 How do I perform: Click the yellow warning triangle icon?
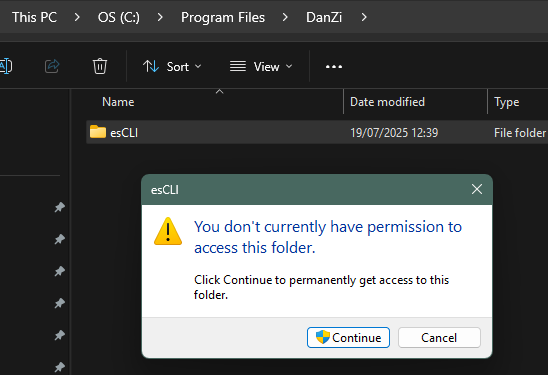(x=168, y=231)
